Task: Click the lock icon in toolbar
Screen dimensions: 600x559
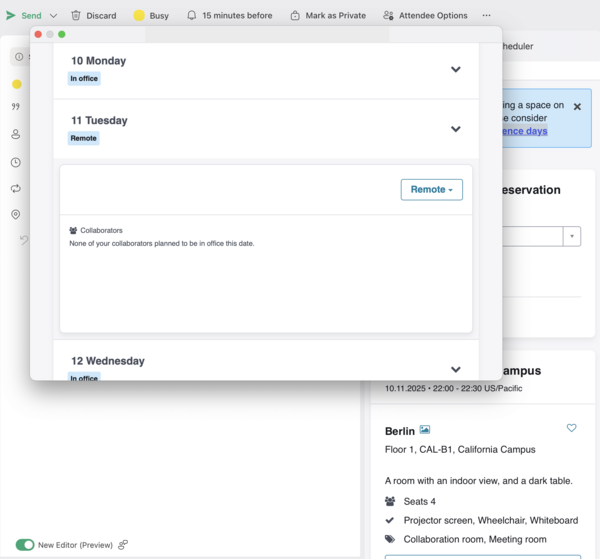Action: (x=295, y=16)
